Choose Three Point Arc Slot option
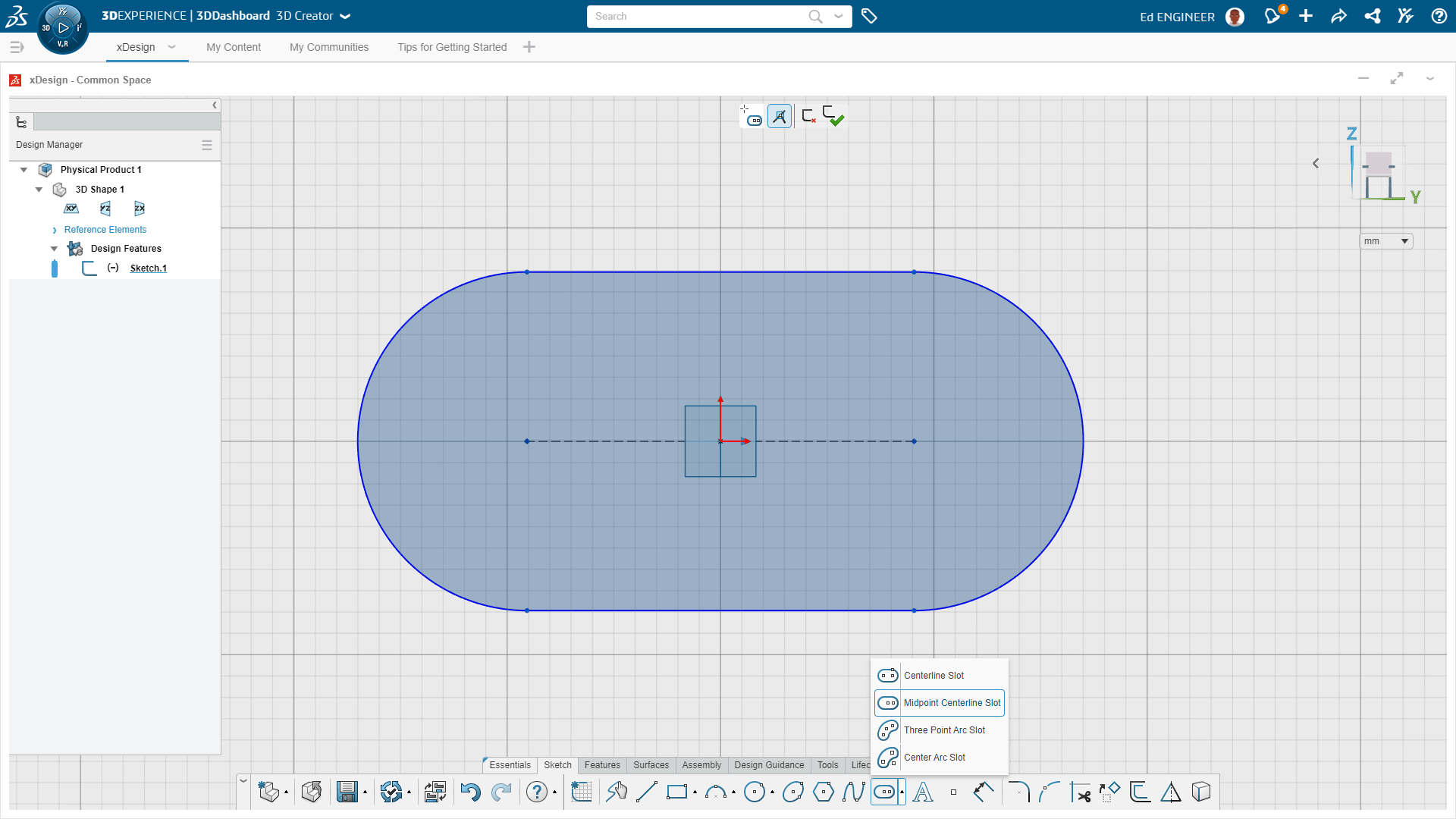The image size is (1456, 819). point(940,730)
